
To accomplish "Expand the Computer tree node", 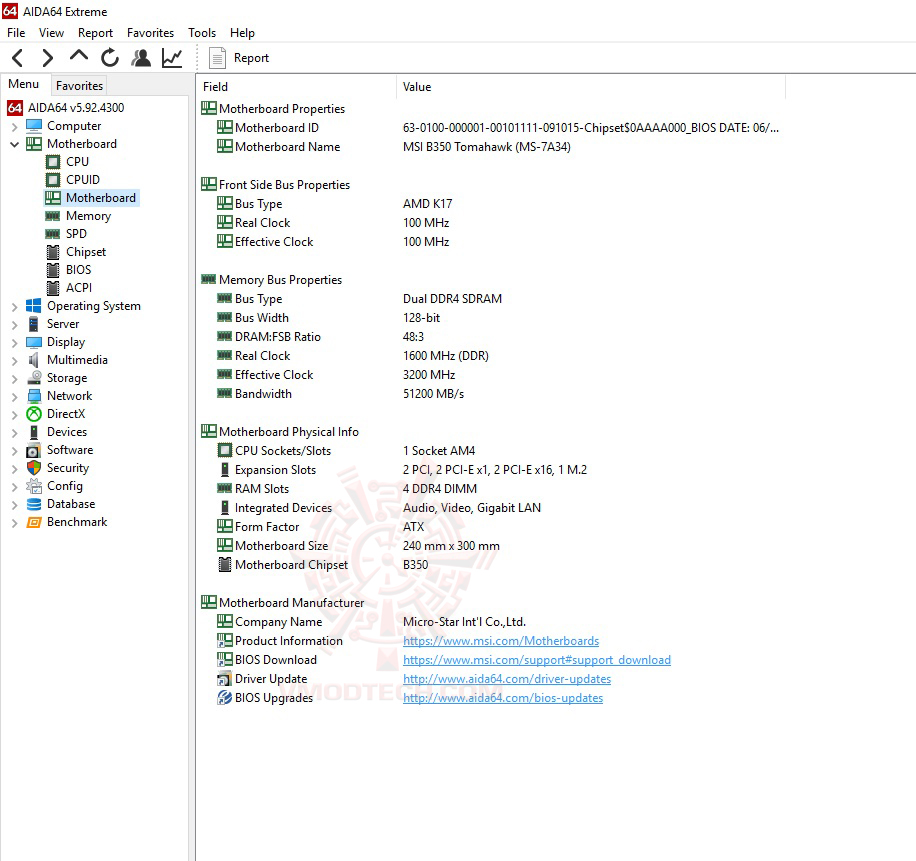I will 15,126.
